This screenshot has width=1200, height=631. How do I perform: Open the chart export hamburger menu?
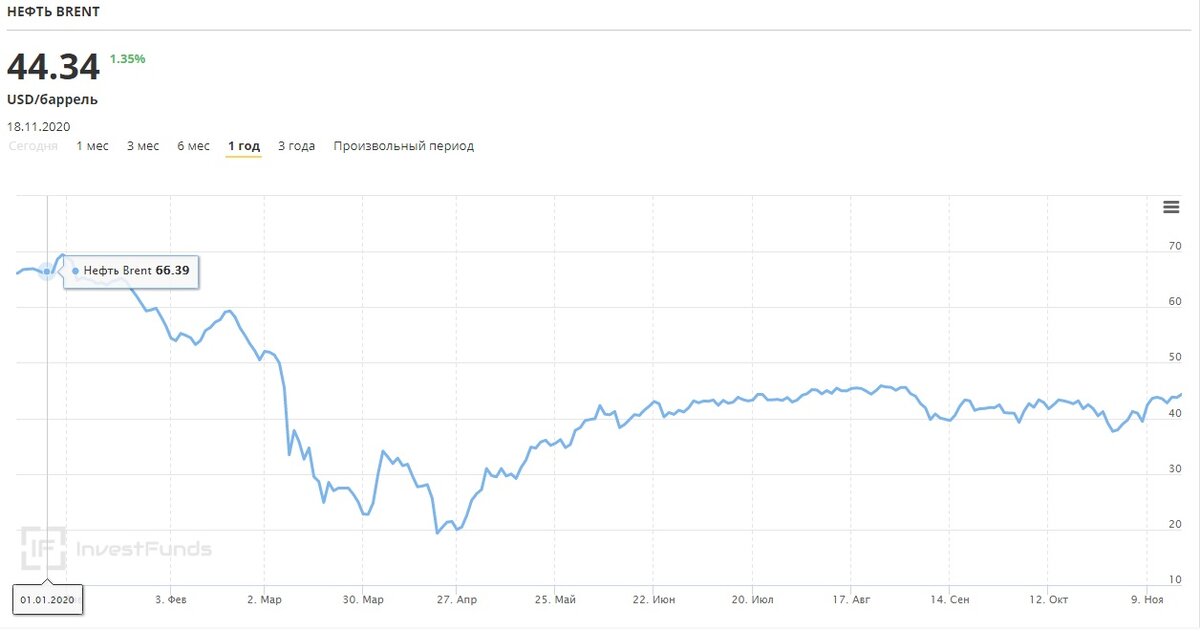[x=1170, y=207]
